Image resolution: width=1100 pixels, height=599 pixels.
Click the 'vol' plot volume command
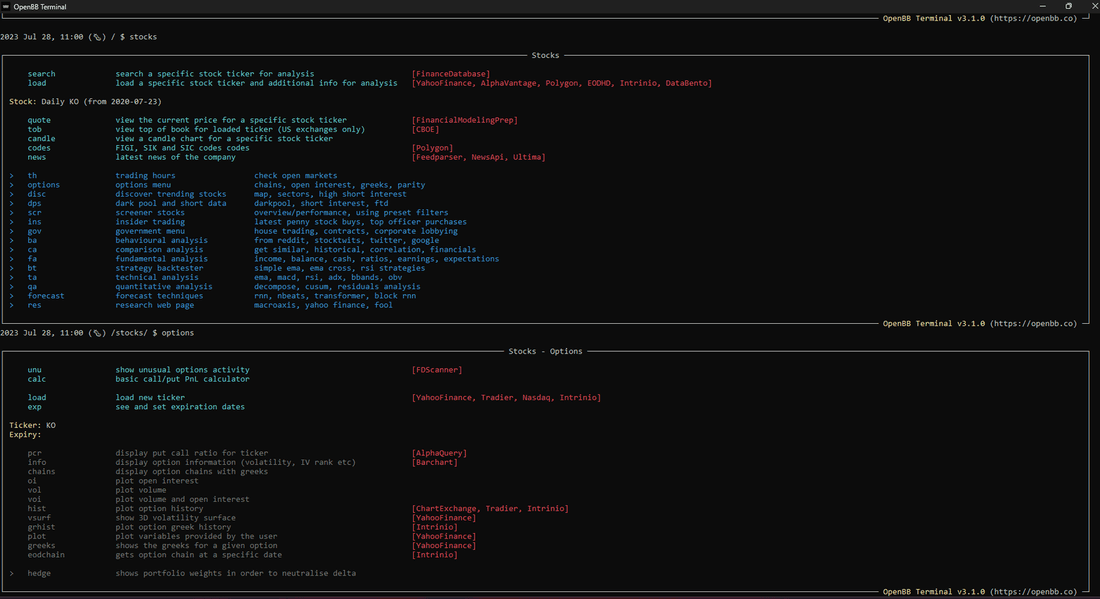click(x=34, y=490)
